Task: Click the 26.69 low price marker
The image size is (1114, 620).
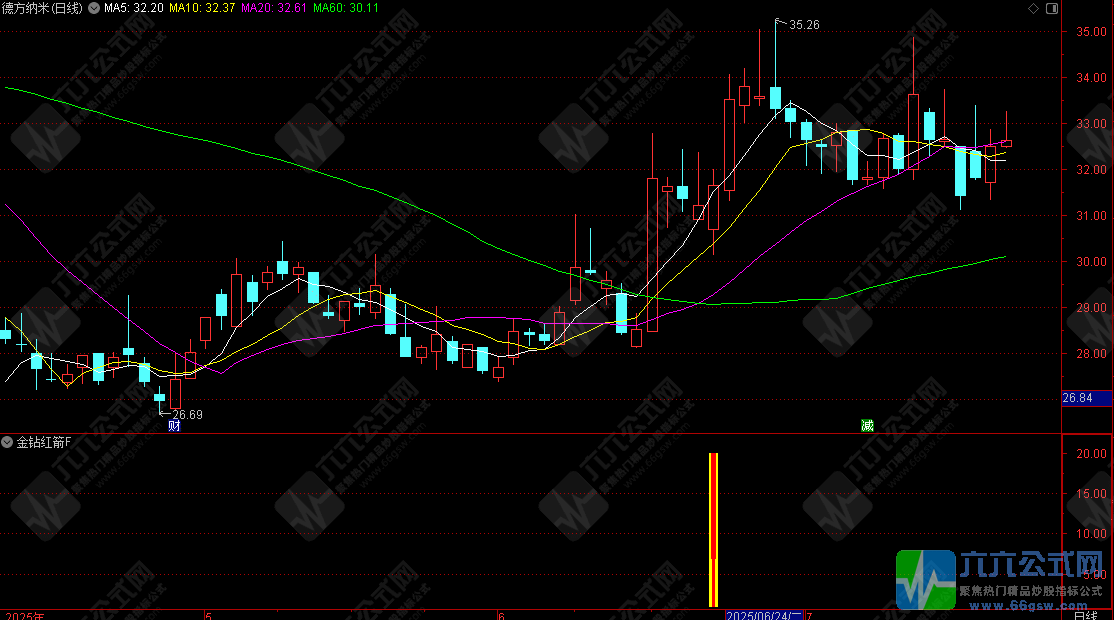Action: click(187, 415)
